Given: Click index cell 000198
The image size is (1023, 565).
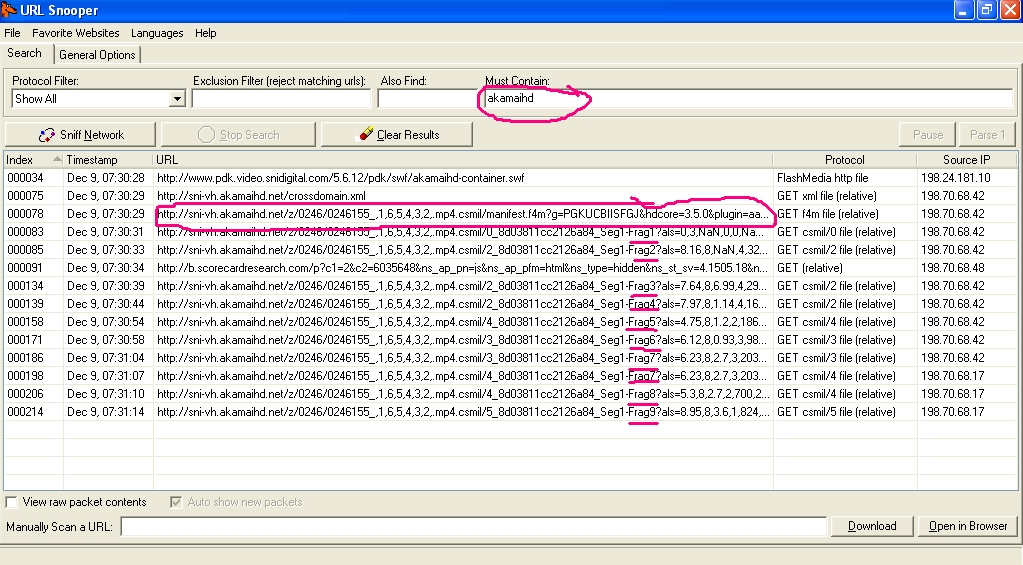Looking at the screenshot, I should click(25, 376).
